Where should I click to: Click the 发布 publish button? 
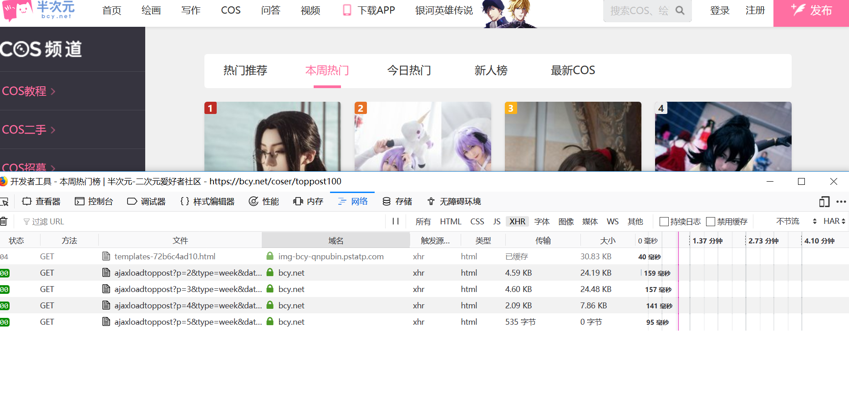pyautogui.click(x=811, y=12)
